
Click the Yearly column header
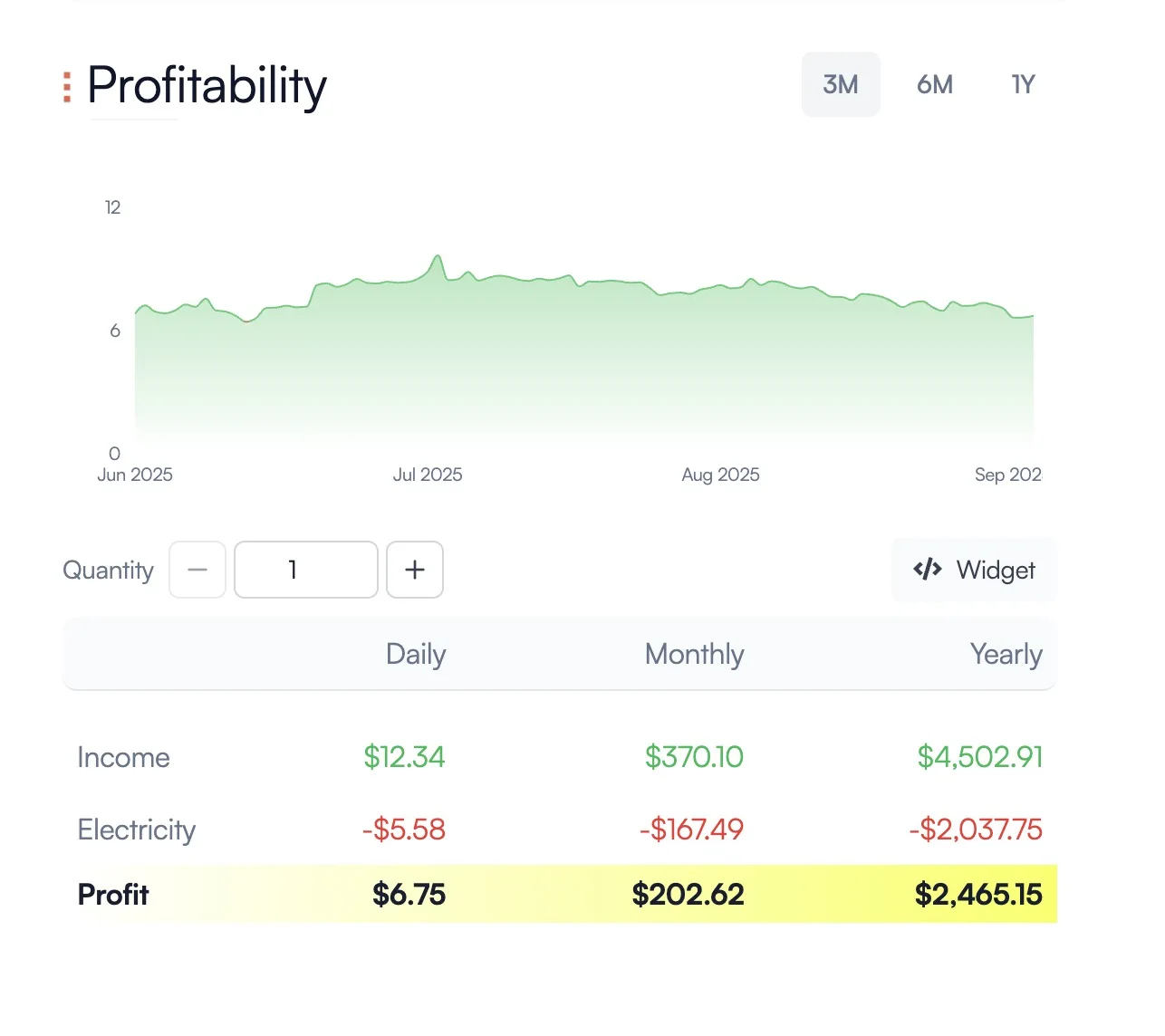[1006, 654]
